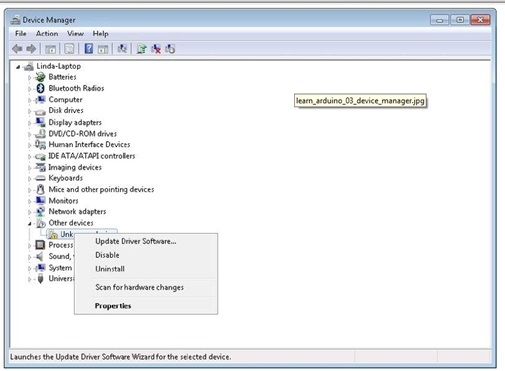Choose Properties from the context menu
This screenshot has height=371, width=505.
tap(146, 306)
